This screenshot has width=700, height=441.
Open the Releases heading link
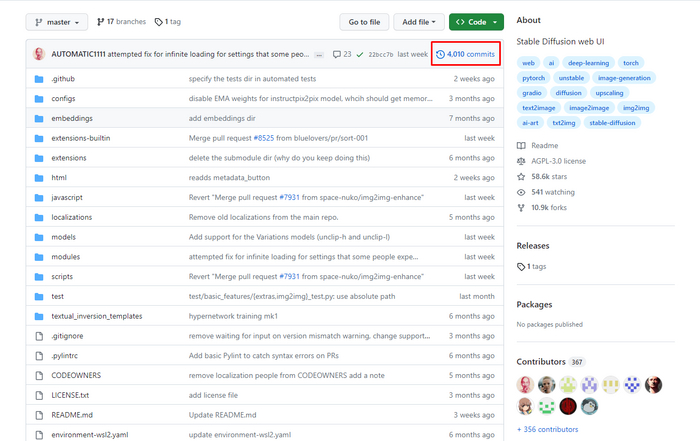[533, 246]
